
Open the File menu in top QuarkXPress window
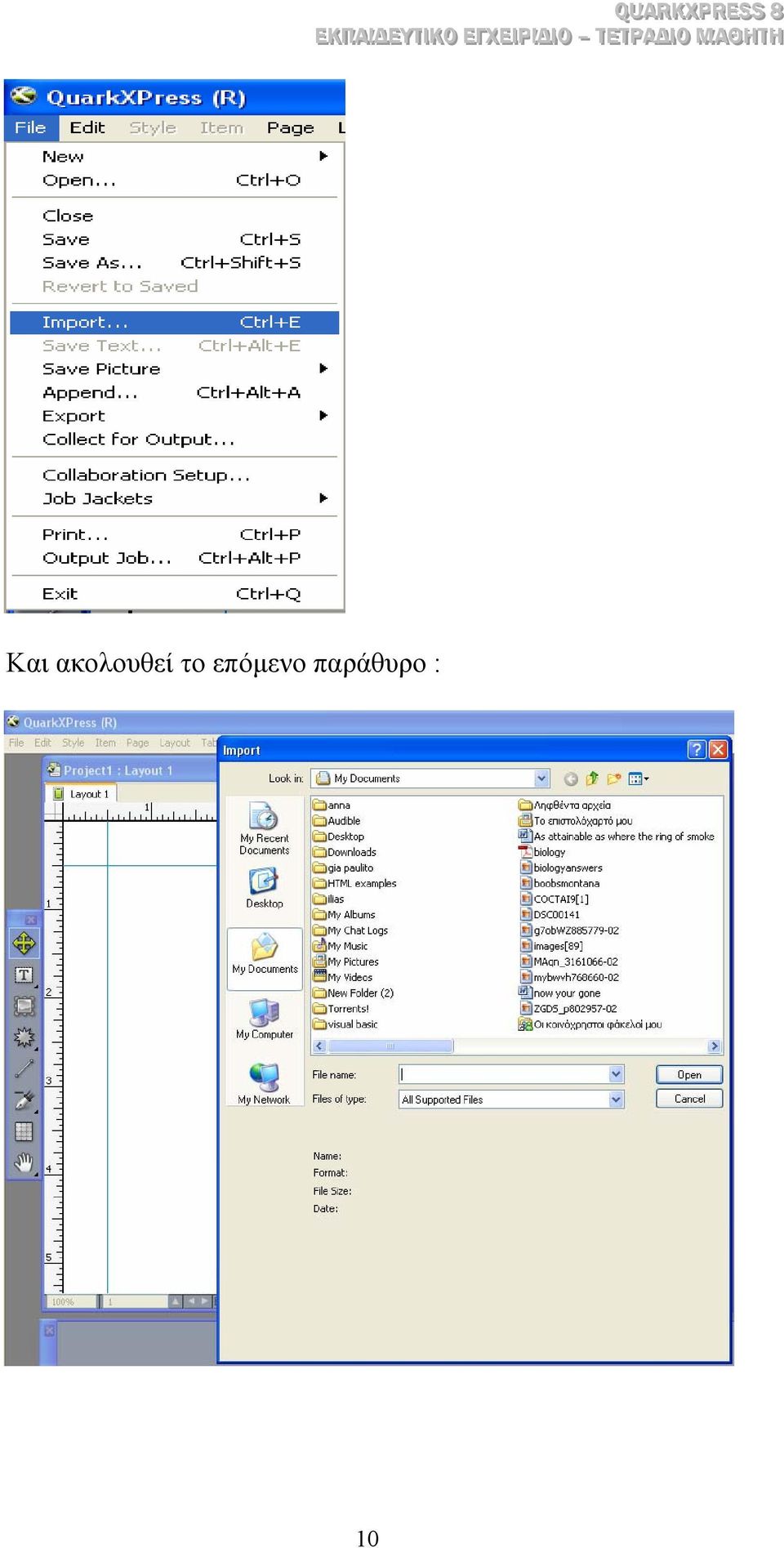pyautogui.click(x=30, y=127)
